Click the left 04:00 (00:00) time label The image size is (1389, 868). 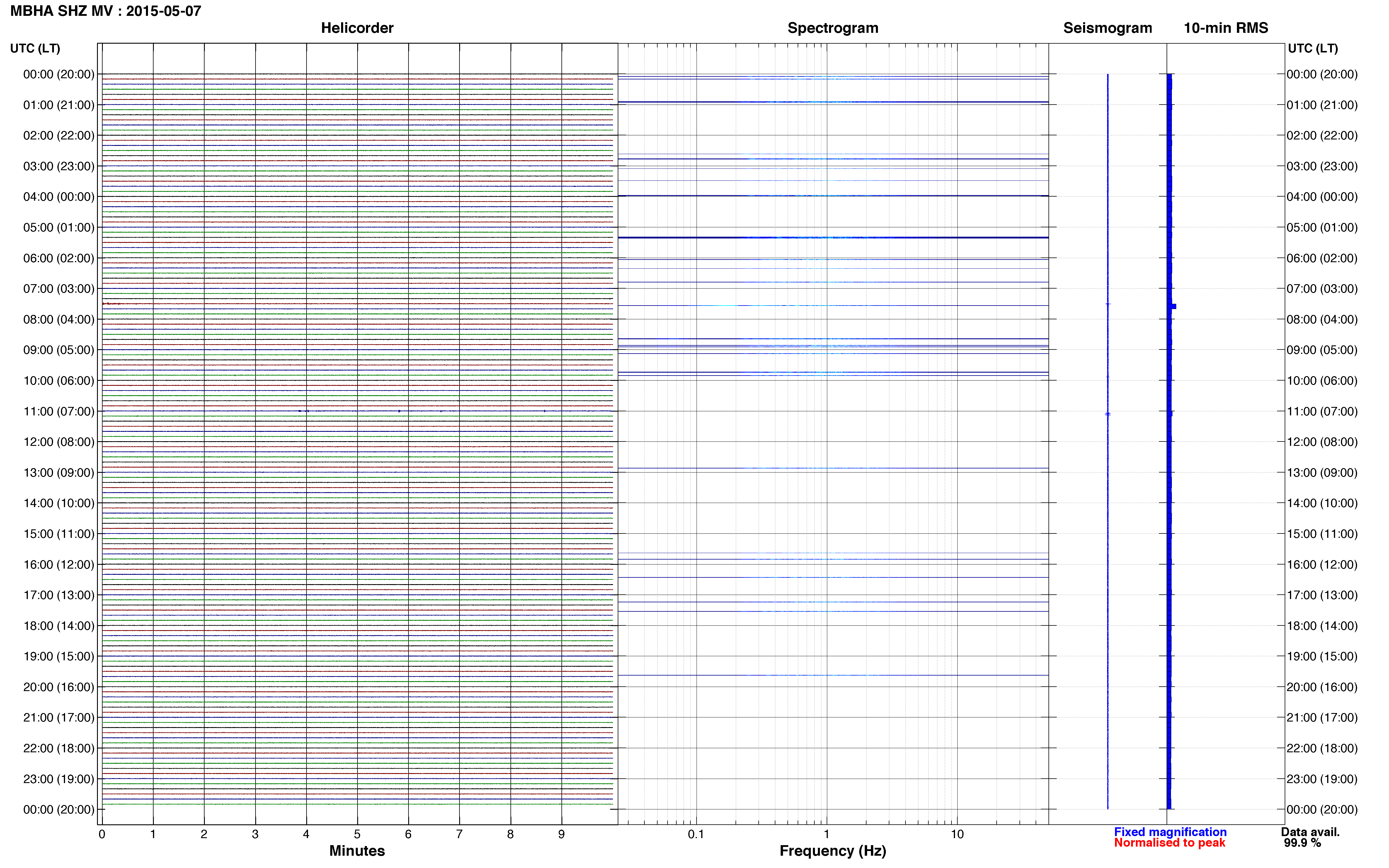(x=59, y=197)
